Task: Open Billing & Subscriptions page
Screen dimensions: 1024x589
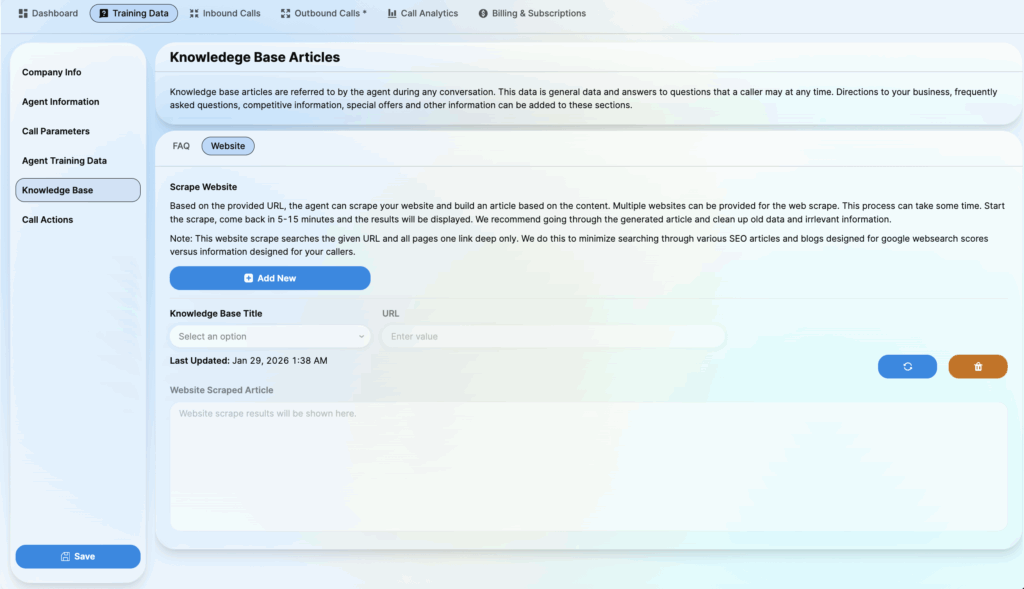Action: [x=532, y=14]
